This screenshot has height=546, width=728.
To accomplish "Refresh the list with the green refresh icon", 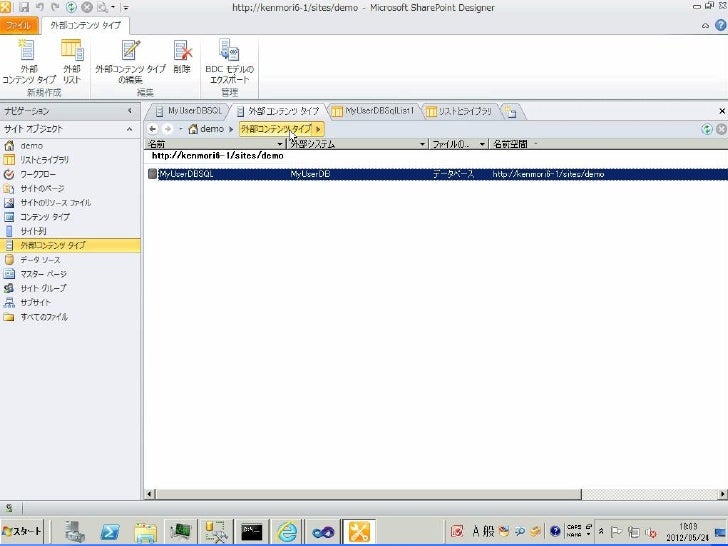I will pyautogui.click(x=706, y=129).
